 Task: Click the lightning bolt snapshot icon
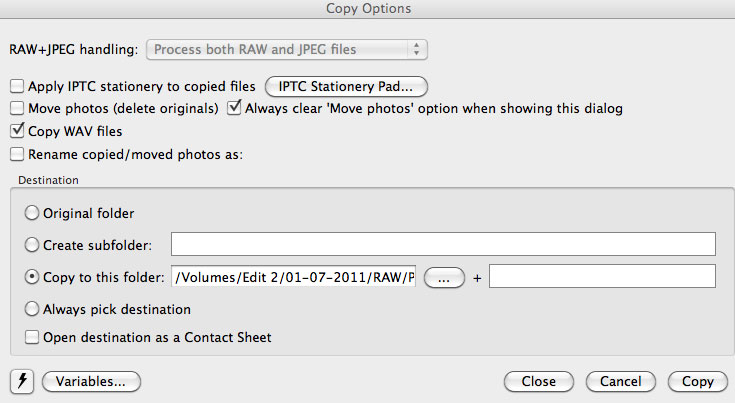22,381
